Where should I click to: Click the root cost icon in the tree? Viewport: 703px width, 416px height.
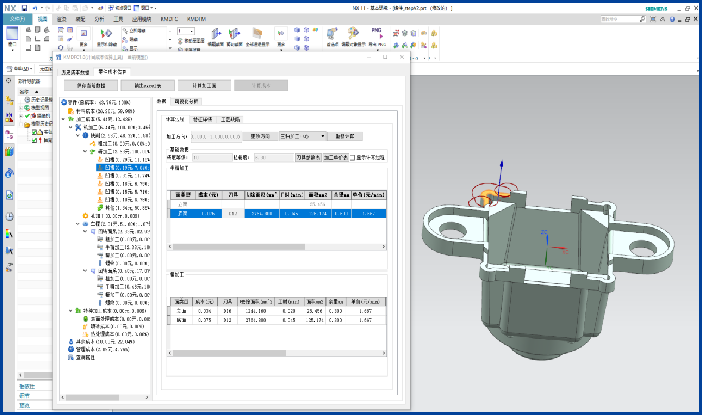pyautogui.click(x=65, y=102)
